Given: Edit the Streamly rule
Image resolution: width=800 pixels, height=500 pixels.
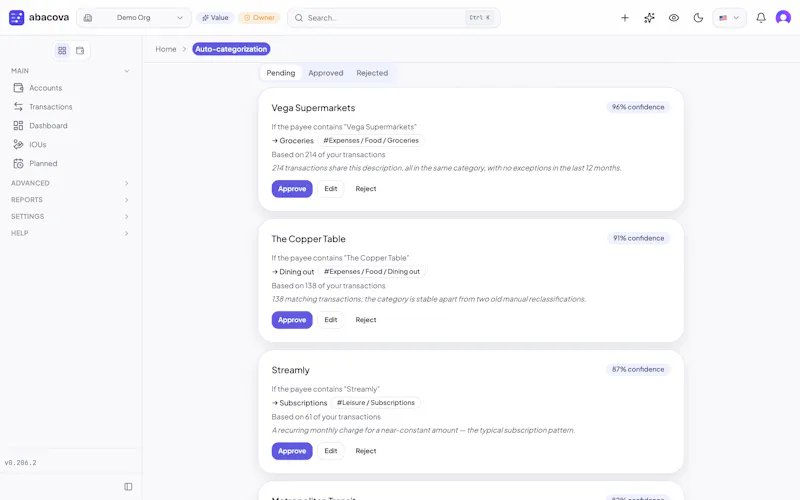Looking at the screenshot, I should click(x=331, y=451).
